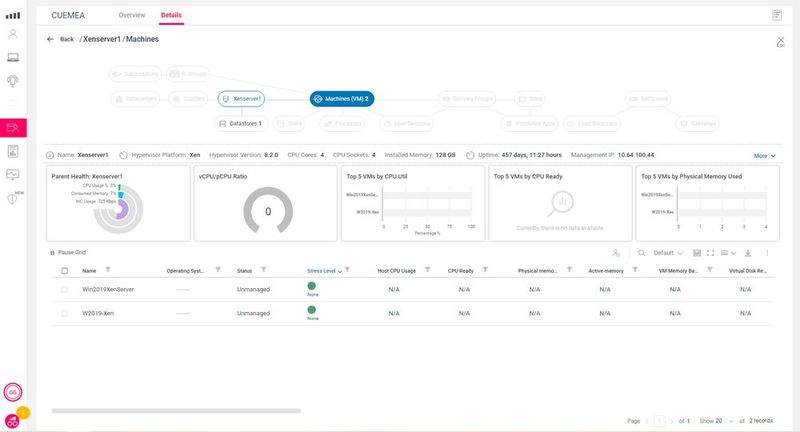This screenshot has width=800, height=432.
Task: Filter the VM Memory Ballooning column
Action: pos(710,270)
